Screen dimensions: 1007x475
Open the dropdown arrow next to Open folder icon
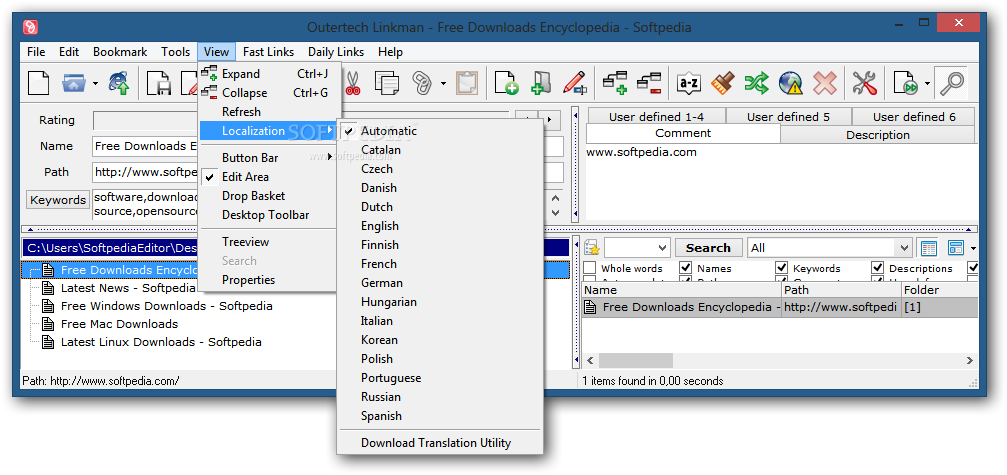[x=95, y=83]
